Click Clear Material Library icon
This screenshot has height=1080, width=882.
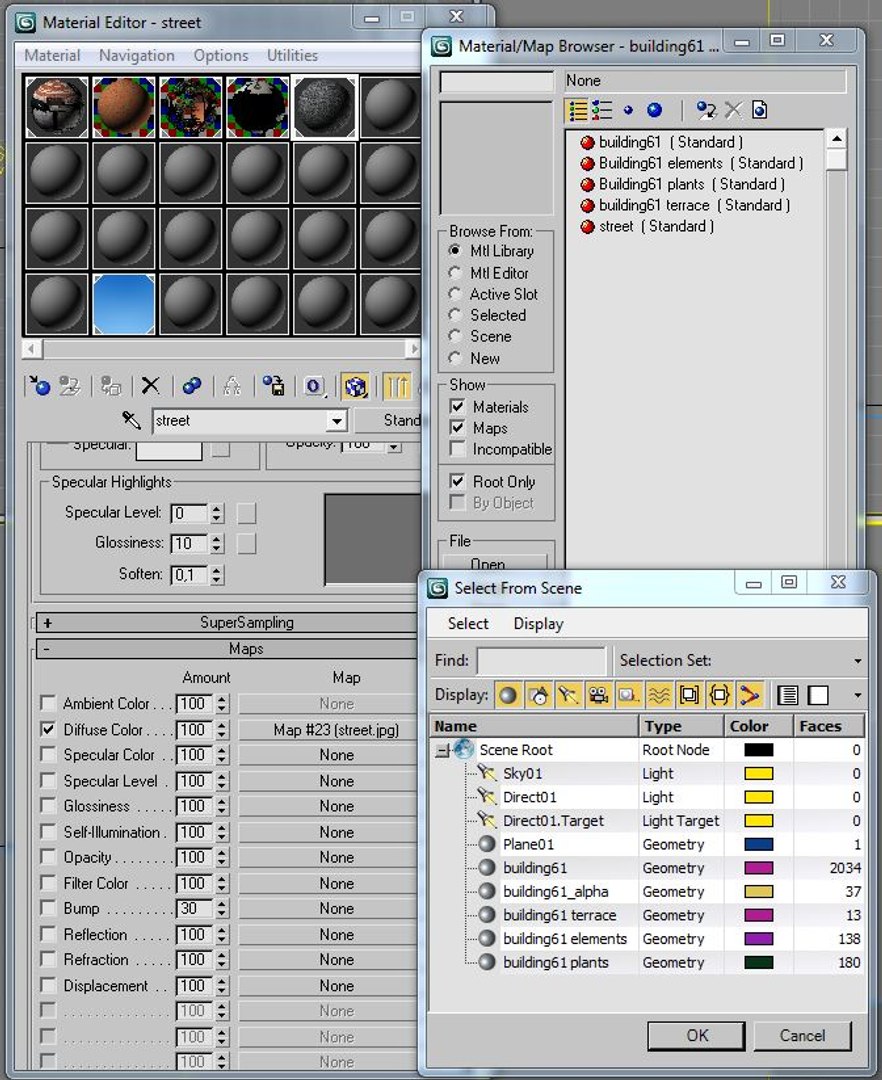pos(759,110)
